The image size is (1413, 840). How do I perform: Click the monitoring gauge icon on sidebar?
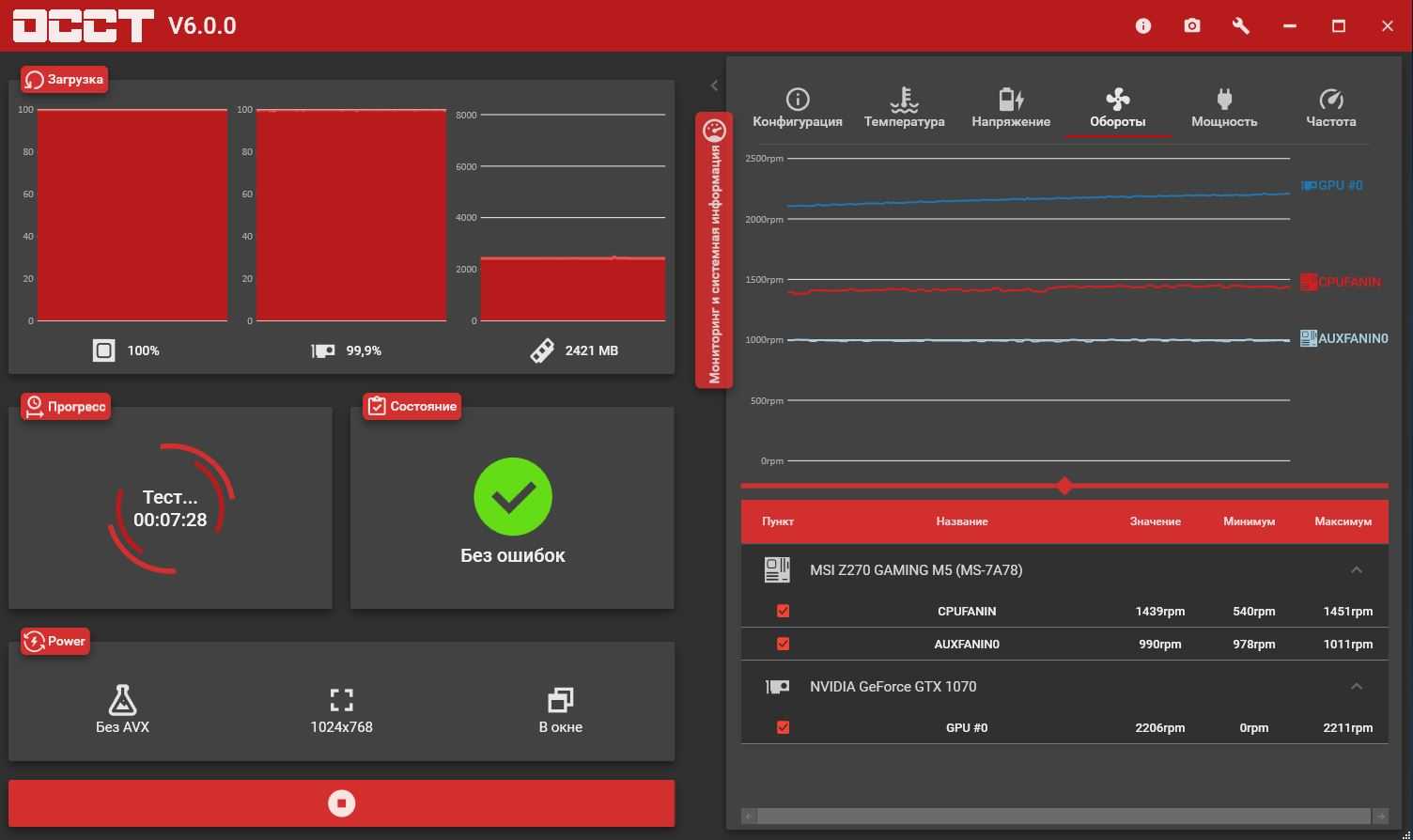(714, 131)
